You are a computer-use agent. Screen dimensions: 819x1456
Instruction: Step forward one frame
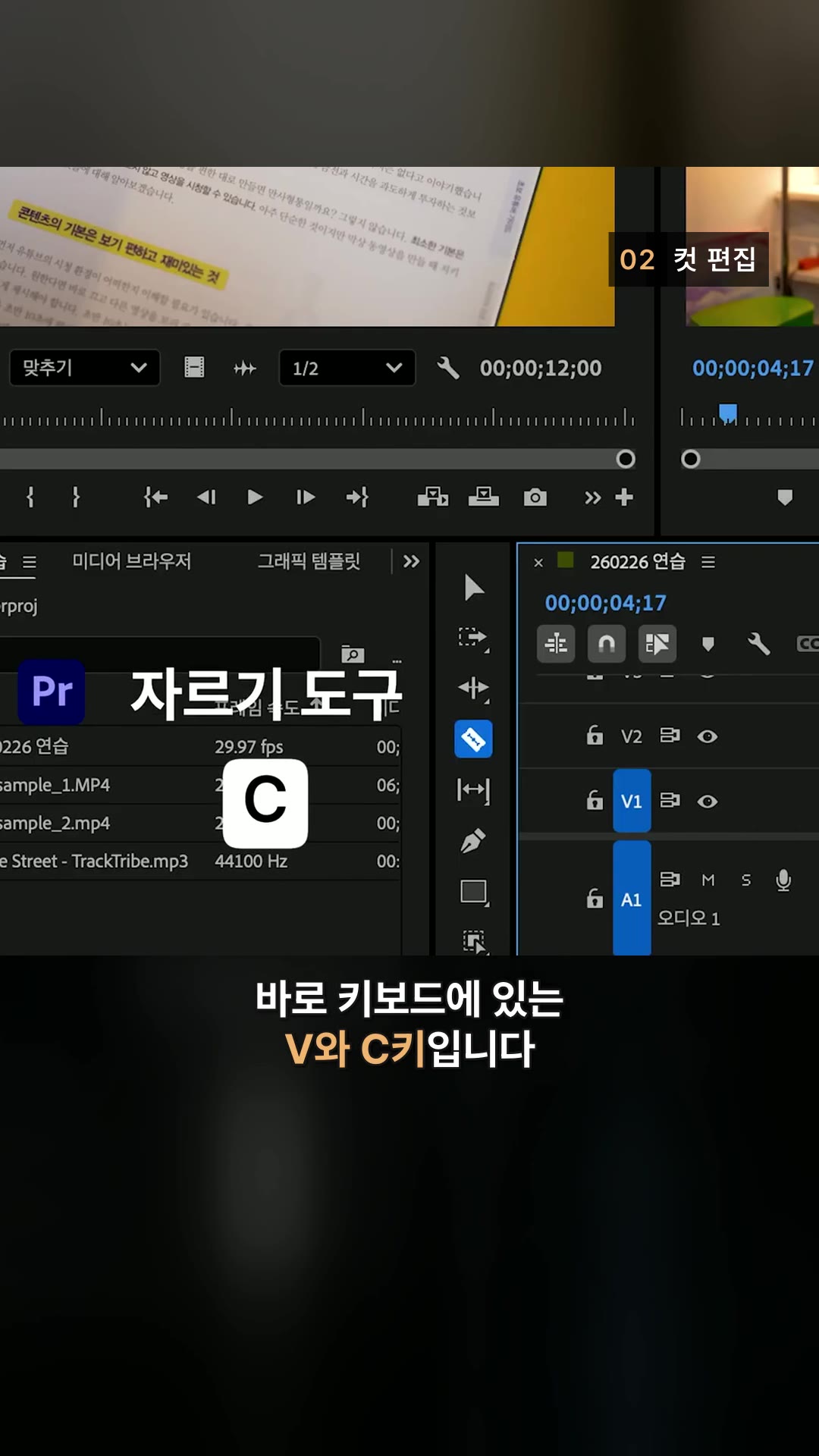tap(306, 497)
